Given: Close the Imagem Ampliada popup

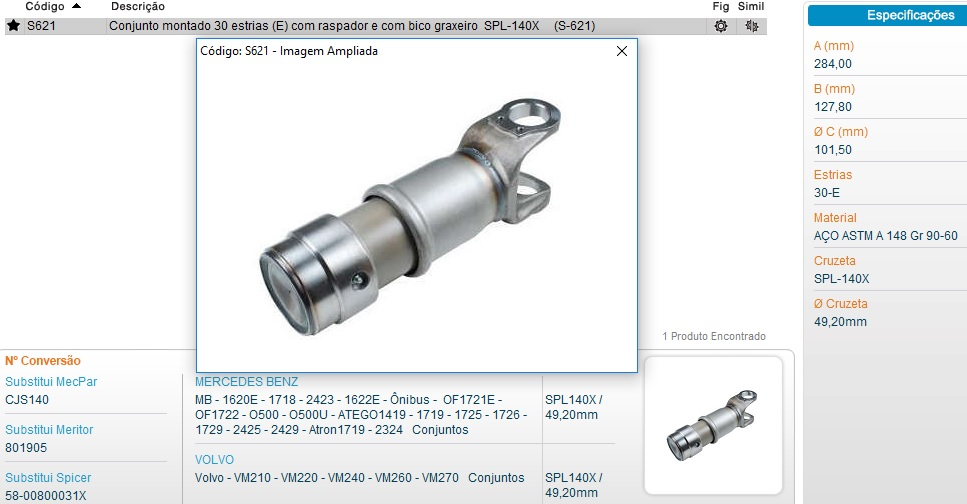Looking at the screenshot, I should (621, 51).
